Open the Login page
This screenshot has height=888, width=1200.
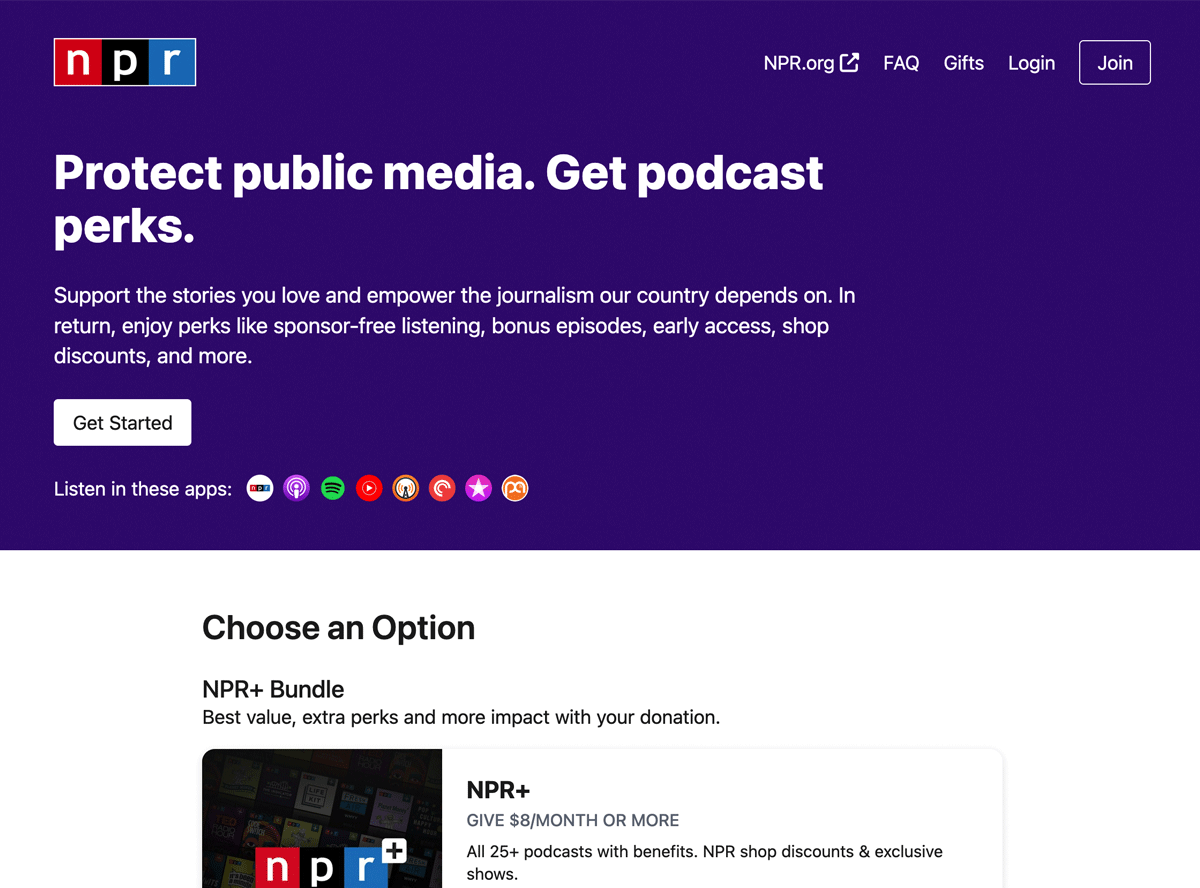click(1031, 62)
